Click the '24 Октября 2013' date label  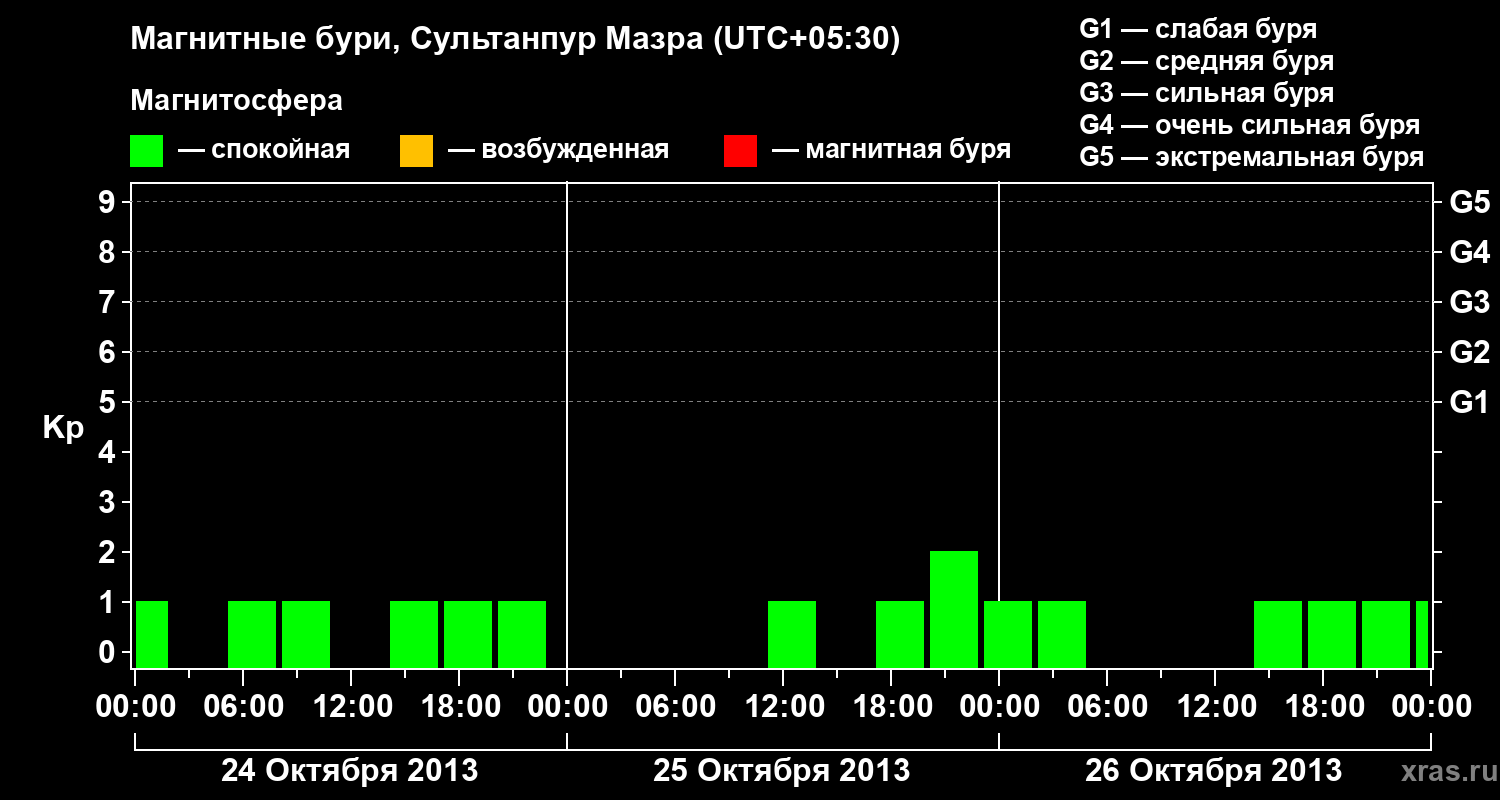tap(349, 771)
